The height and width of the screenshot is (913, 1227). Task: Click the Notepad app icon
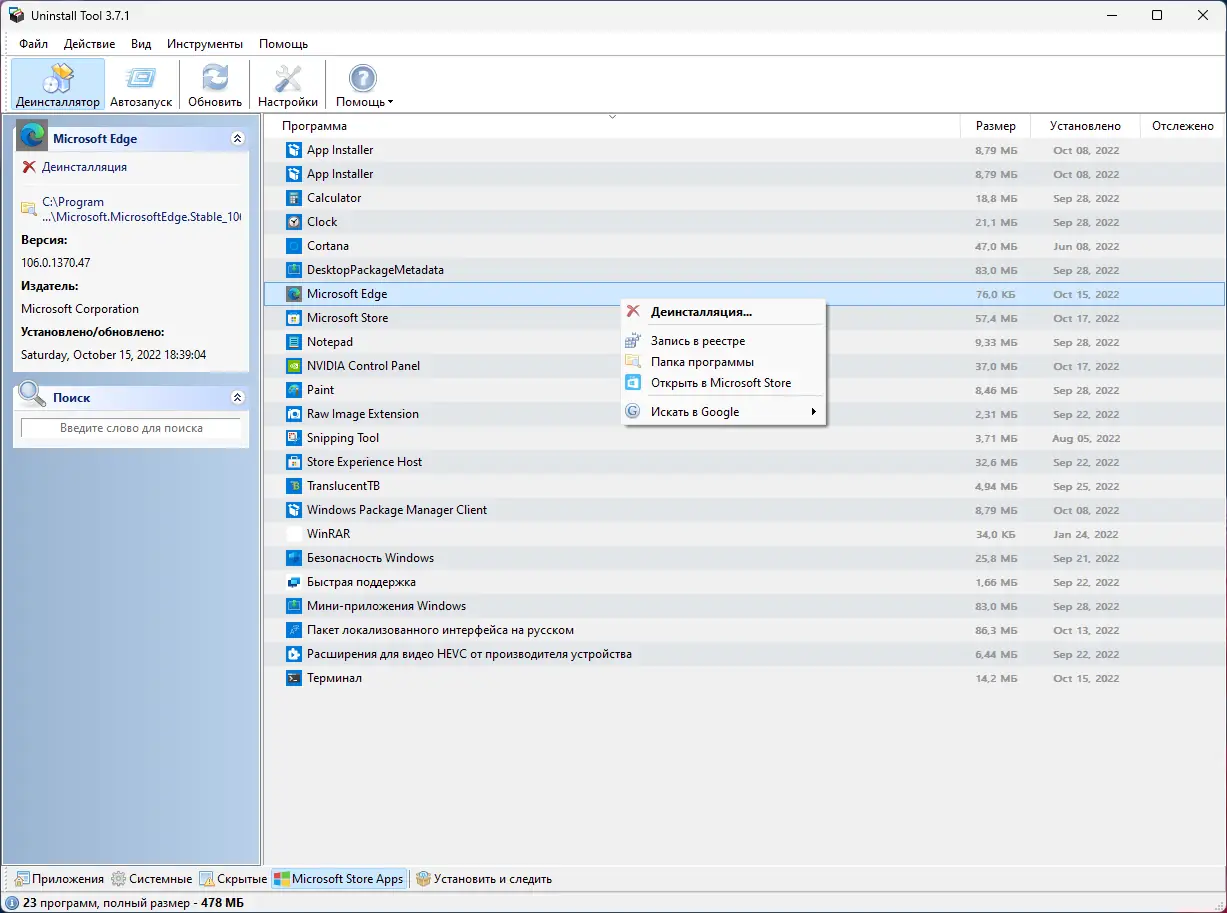(x=293, y=342)
